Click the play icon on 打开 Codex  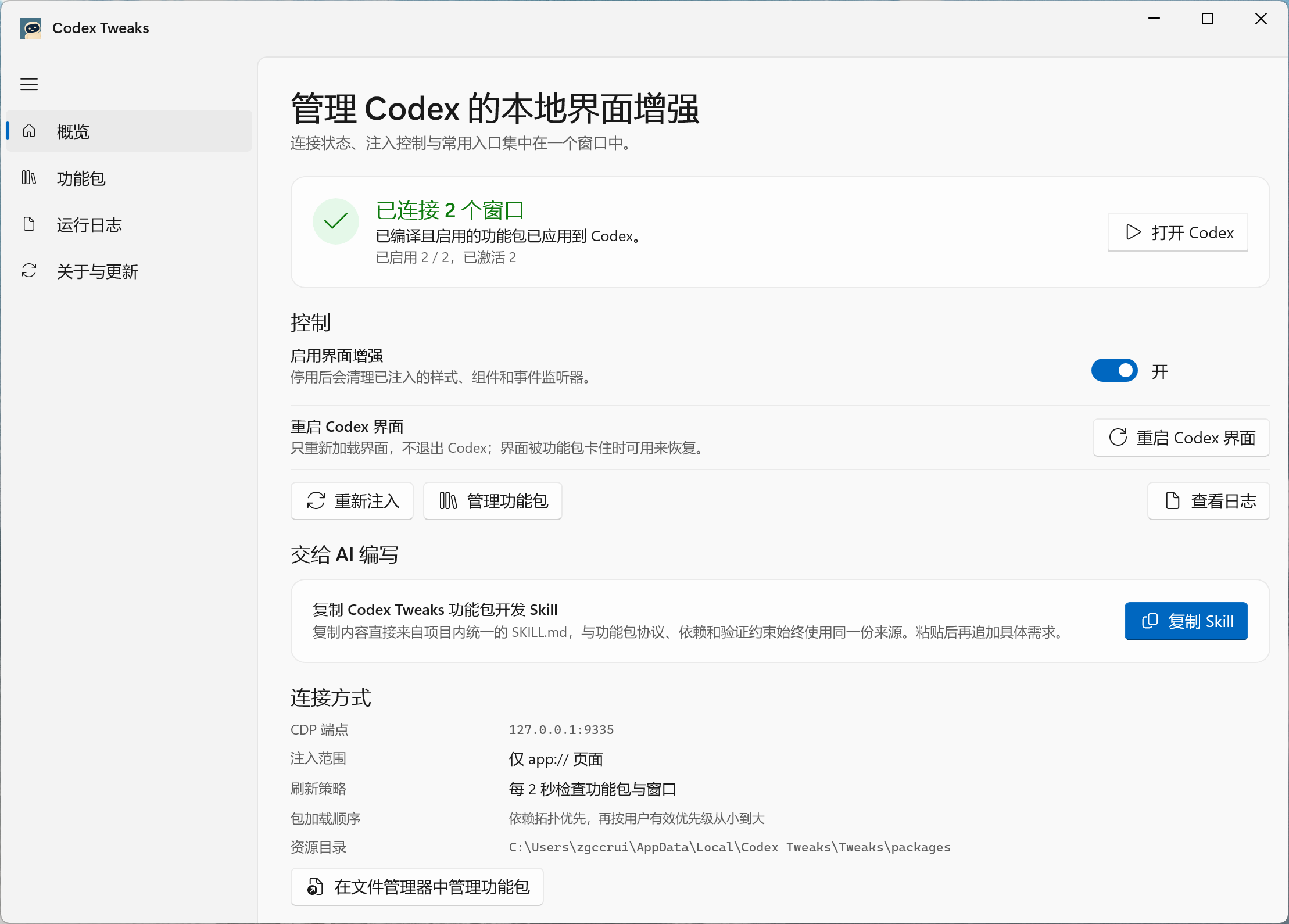coord(1133,232)
